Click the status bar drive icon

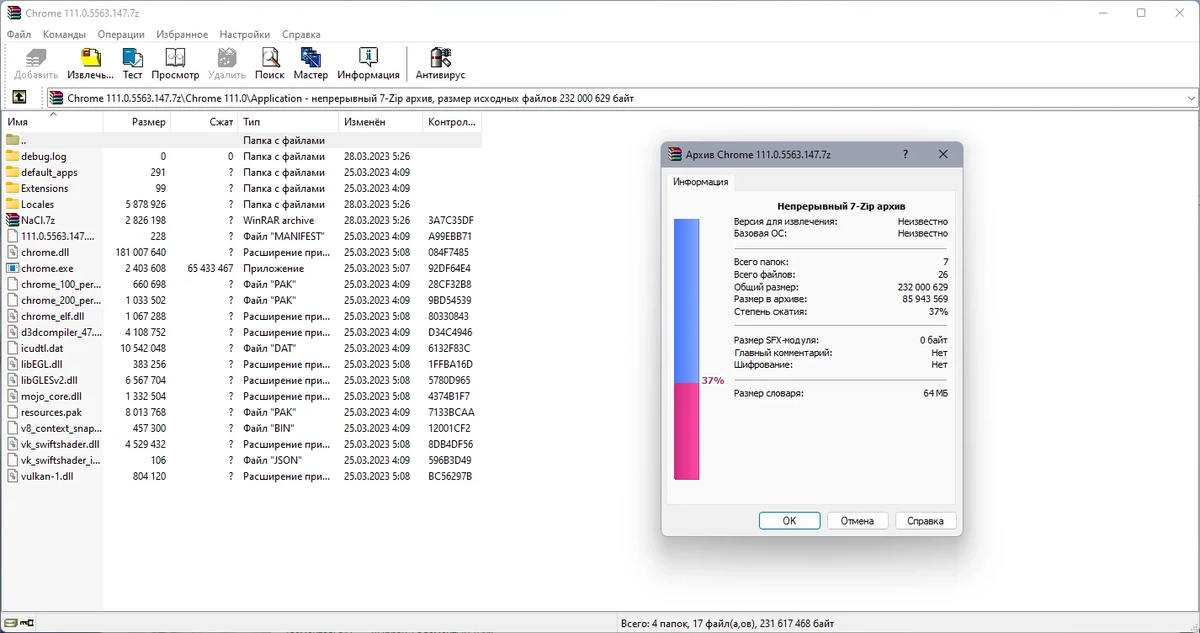click(12, 622)
